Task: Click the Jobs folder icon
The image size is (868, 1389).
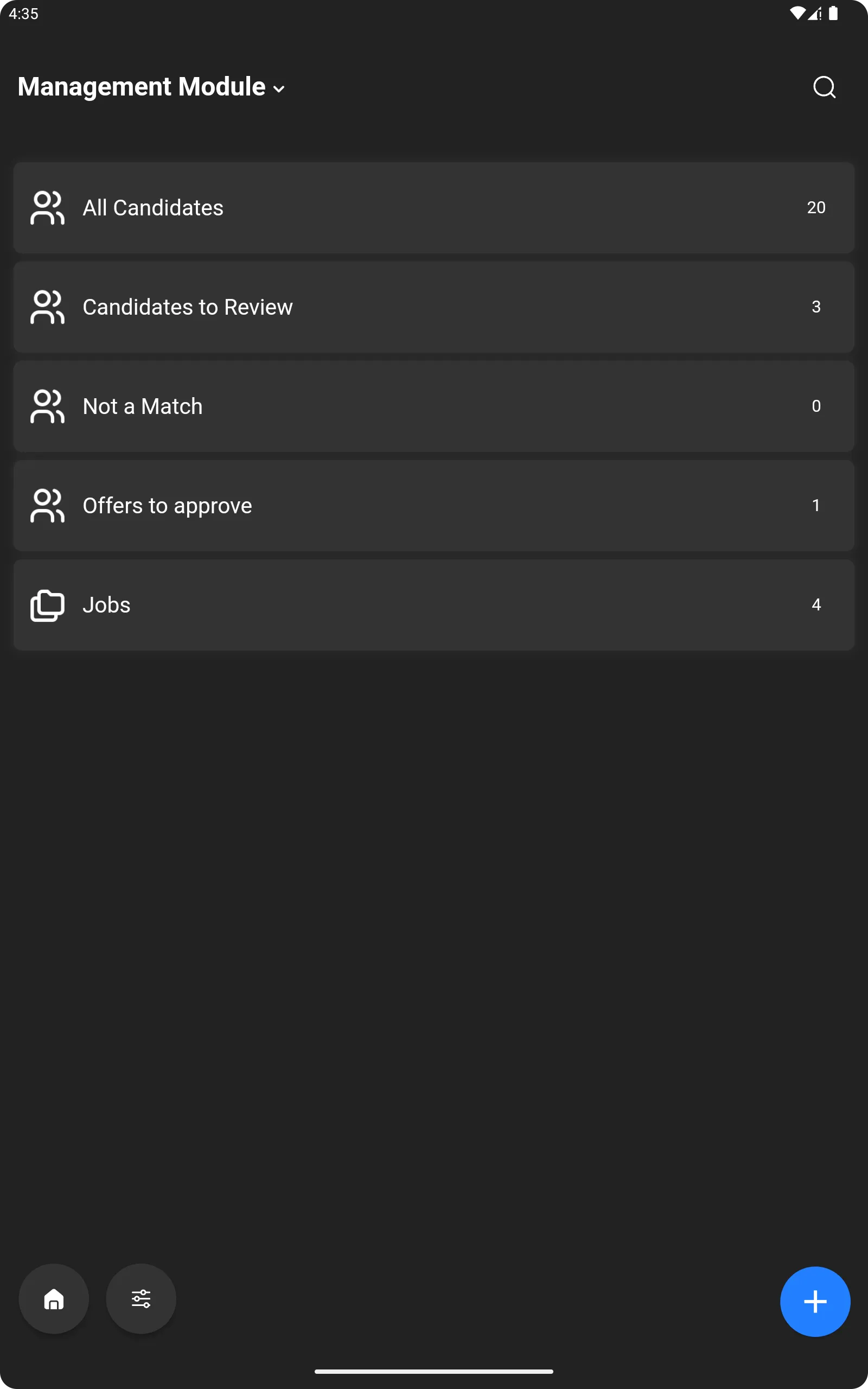Action: [47, 605]
